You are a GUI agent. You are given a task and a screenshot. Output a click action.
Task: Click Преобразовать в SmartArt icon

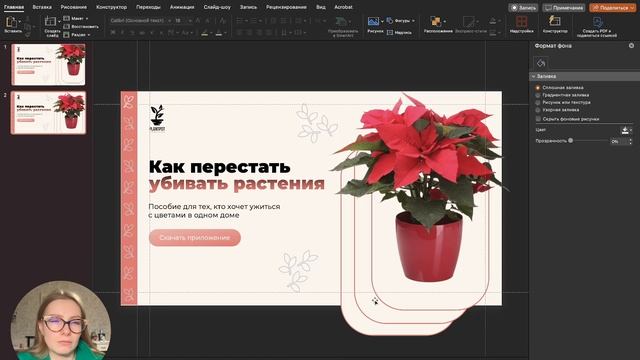pos(341,21)
